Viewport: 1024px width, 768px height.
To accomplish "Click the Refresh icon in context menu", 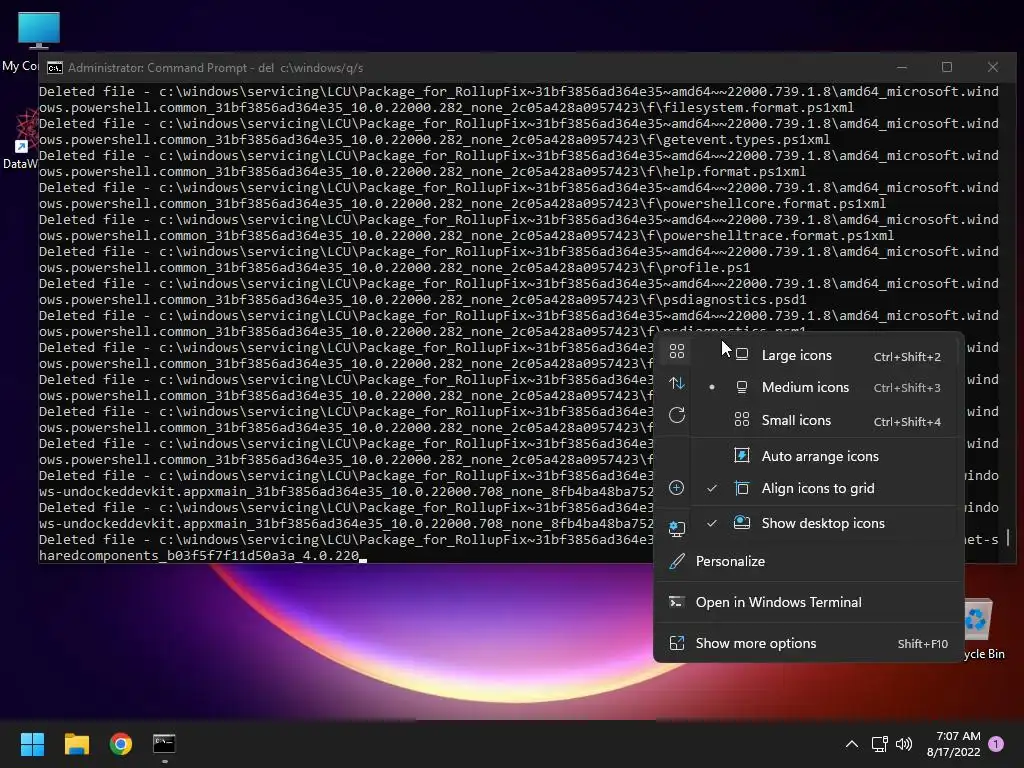I will point(677,415).
